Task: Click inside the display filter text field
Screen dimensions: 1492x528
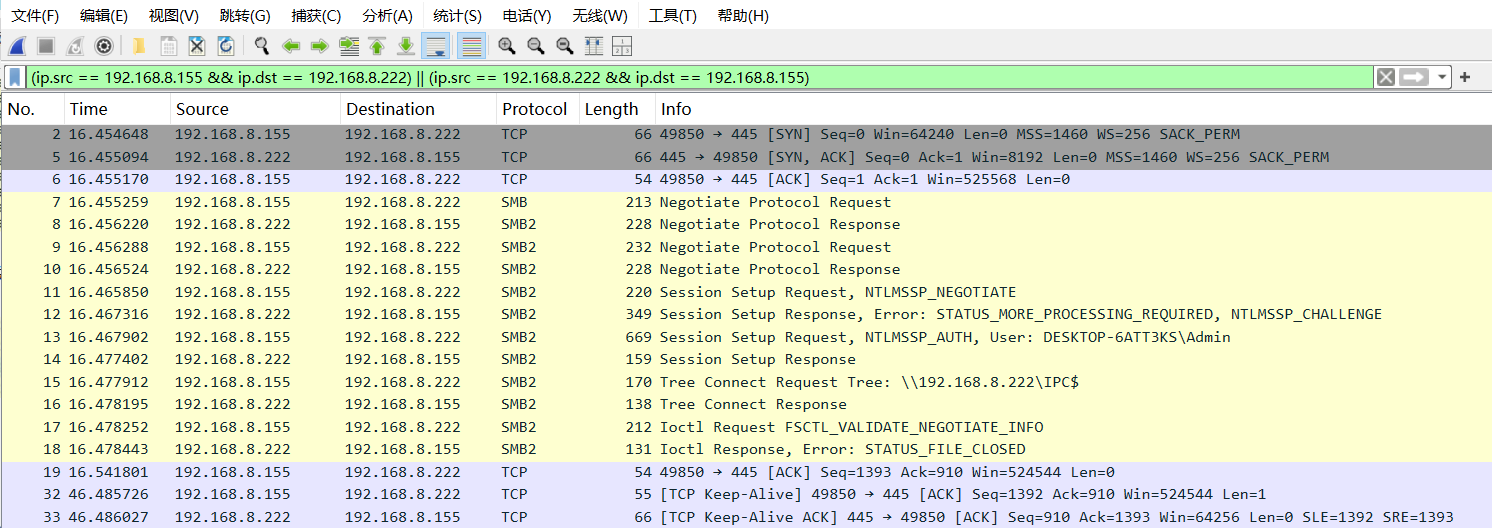Action: [700, 77]
